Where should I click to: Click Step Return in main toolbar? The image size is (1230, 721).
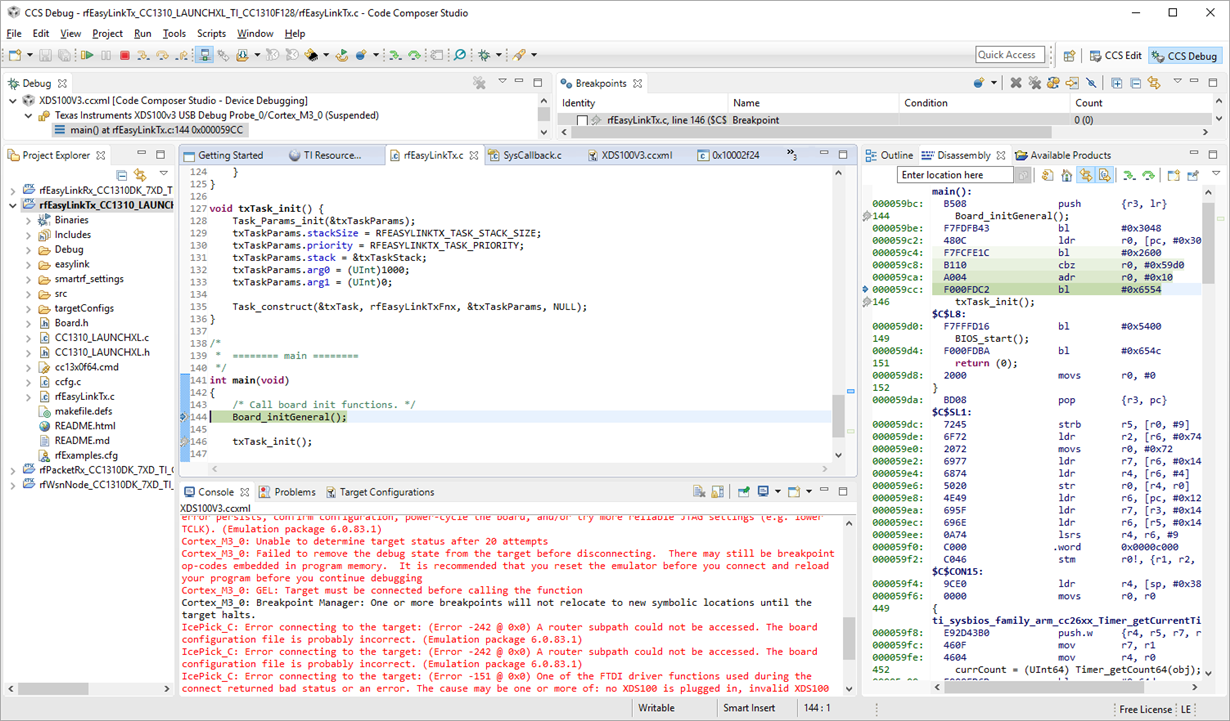pyautogui.click(x=181, y=55)
